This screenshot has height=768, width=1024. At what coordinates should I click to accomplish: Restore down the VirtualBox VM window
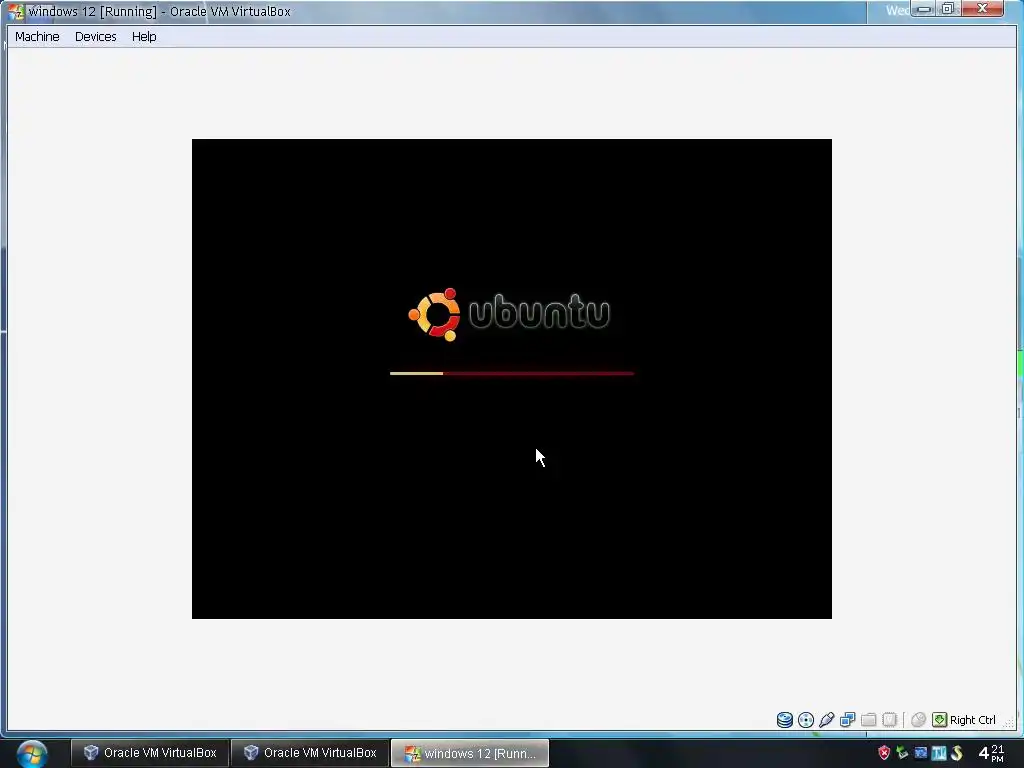tap(947, 9)
